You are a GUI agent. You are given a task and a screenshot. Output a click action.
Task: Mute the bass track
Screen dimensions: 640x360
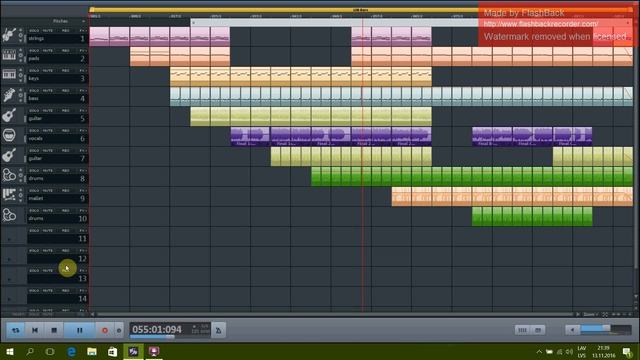click(x=48, y=91)
